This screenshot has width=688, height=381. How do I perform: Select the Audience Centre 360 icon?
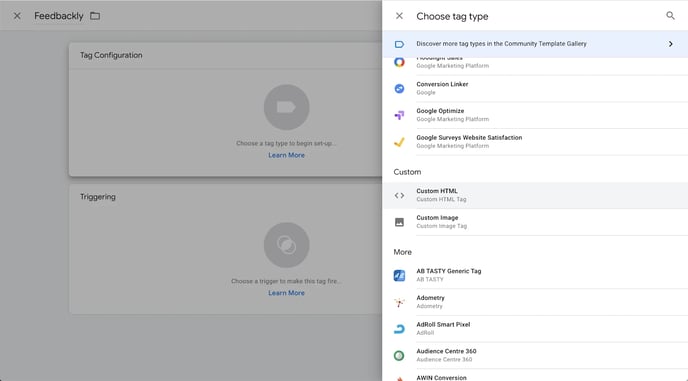coord(399,356)
